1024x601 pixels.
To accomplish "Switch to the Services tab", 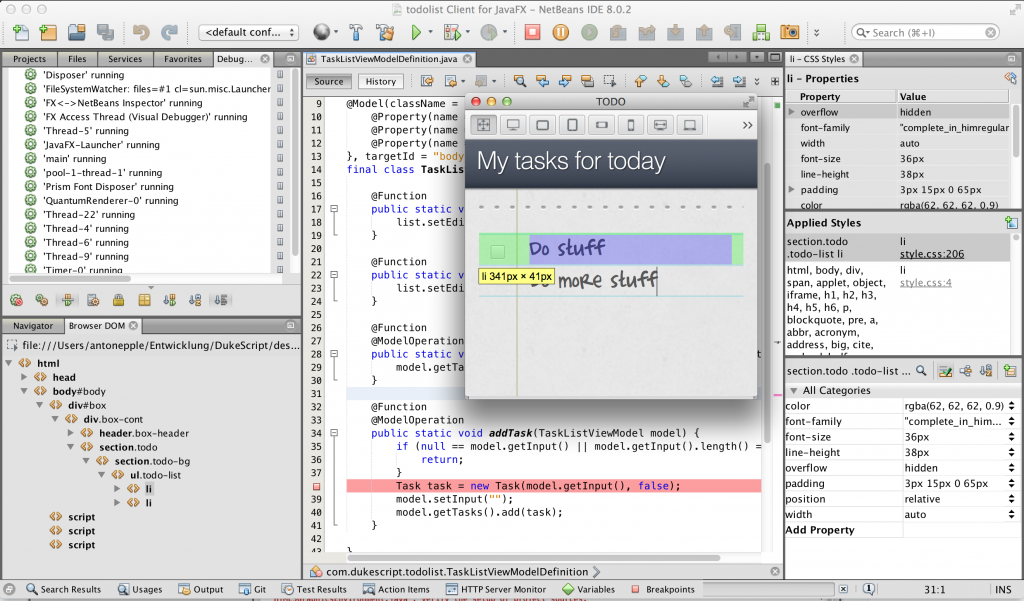I will coord(125,59).
